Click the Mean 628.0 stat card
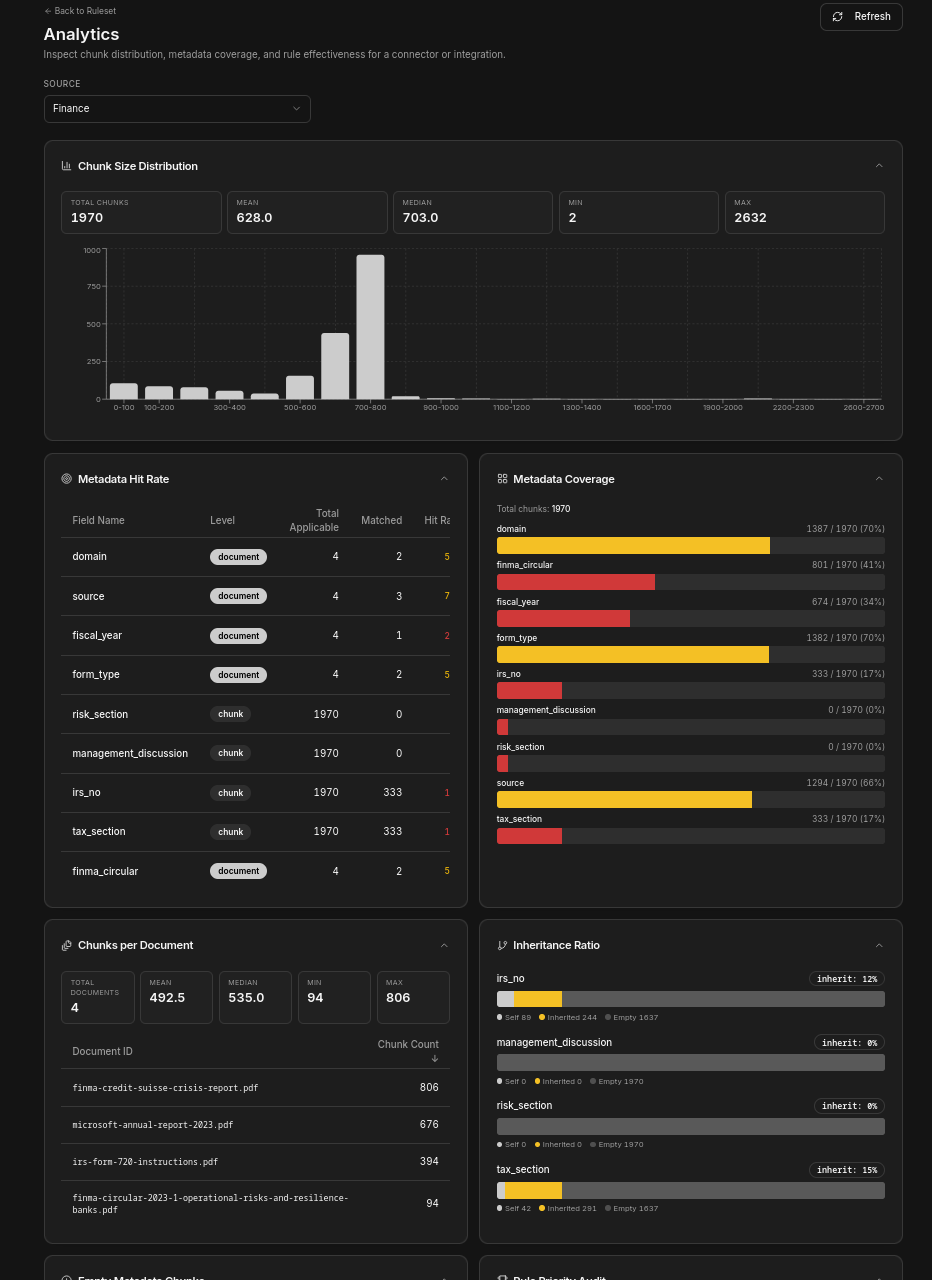 click(307, 212)
